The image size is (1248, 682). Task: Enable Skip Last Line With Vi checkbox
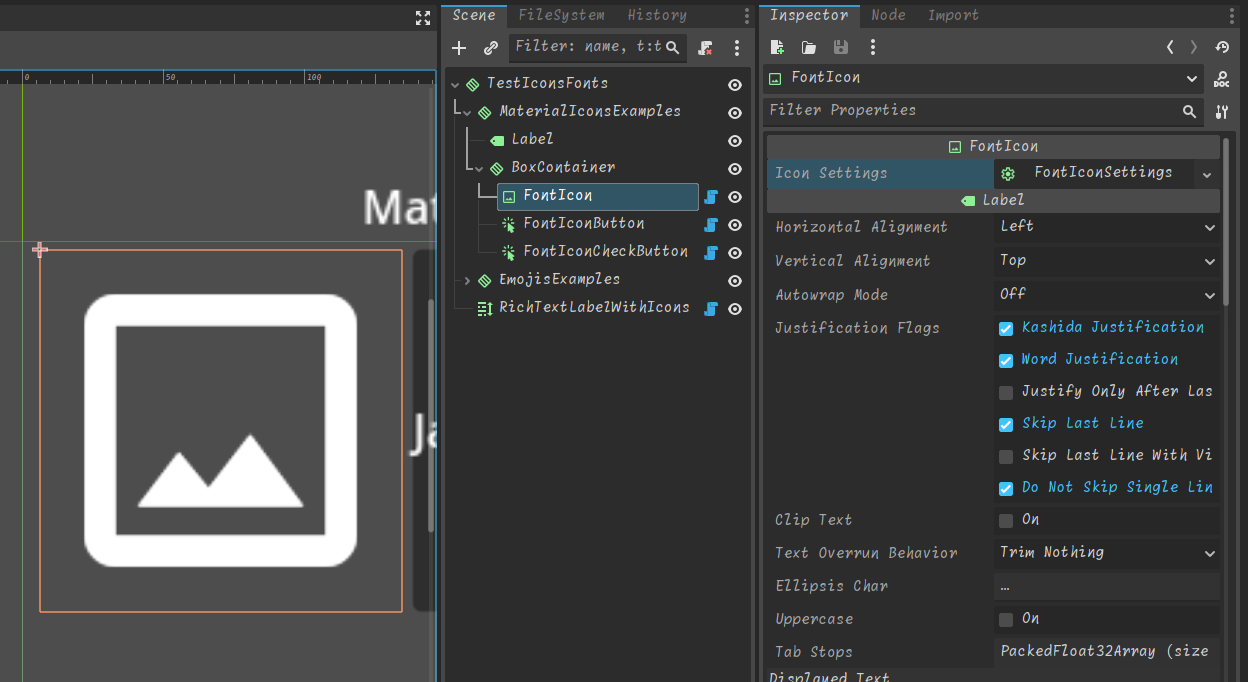pyautogui.click(x=1006, y=457)
